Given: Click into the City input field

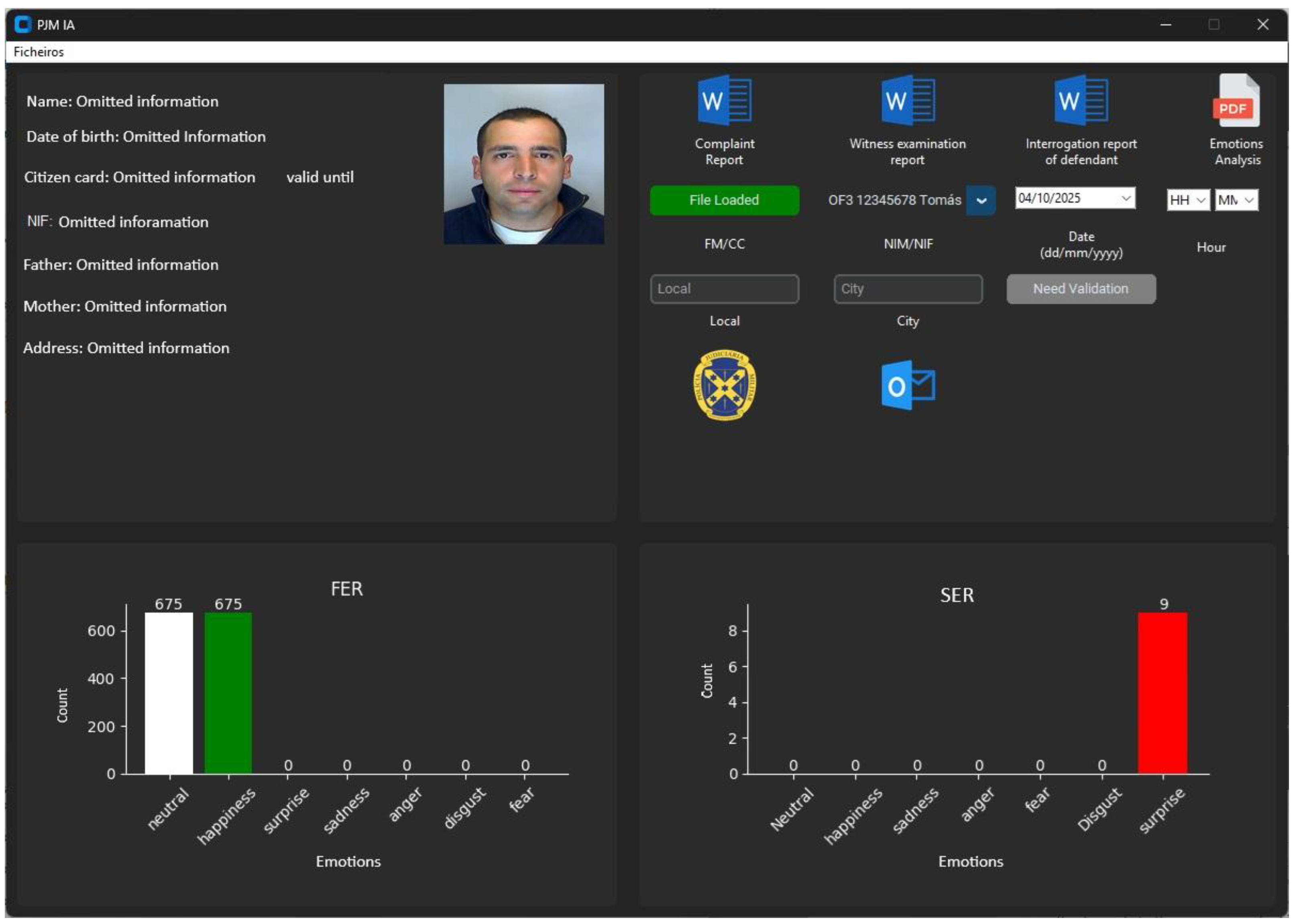Looking at the screenshot, I should click(x=908, y=289).
